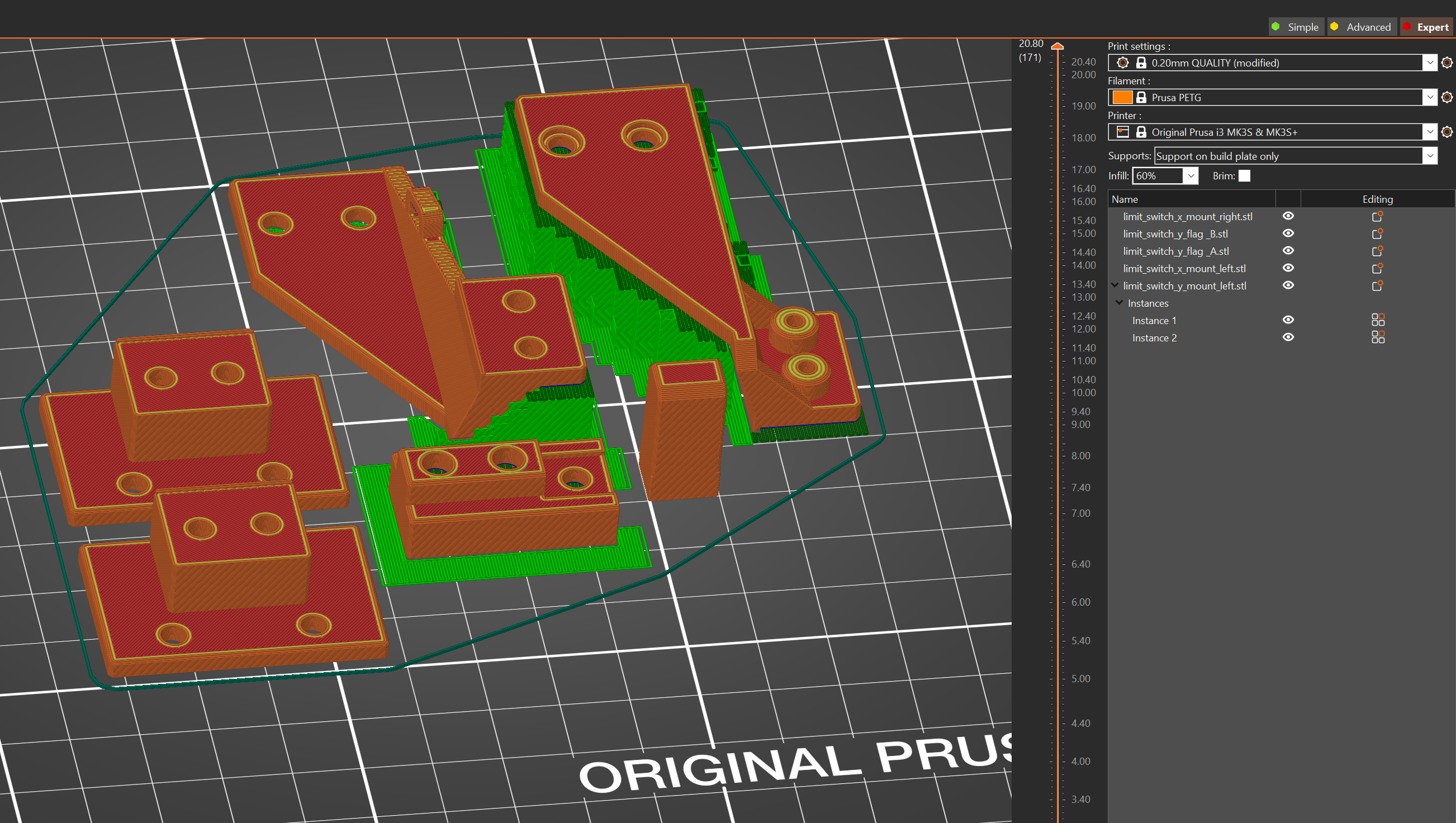Open the Infill percentage dropdown
Image resolution: width=1456 pixels, height=823 pixels.
pyautogui.click(x=1191, y=176)
